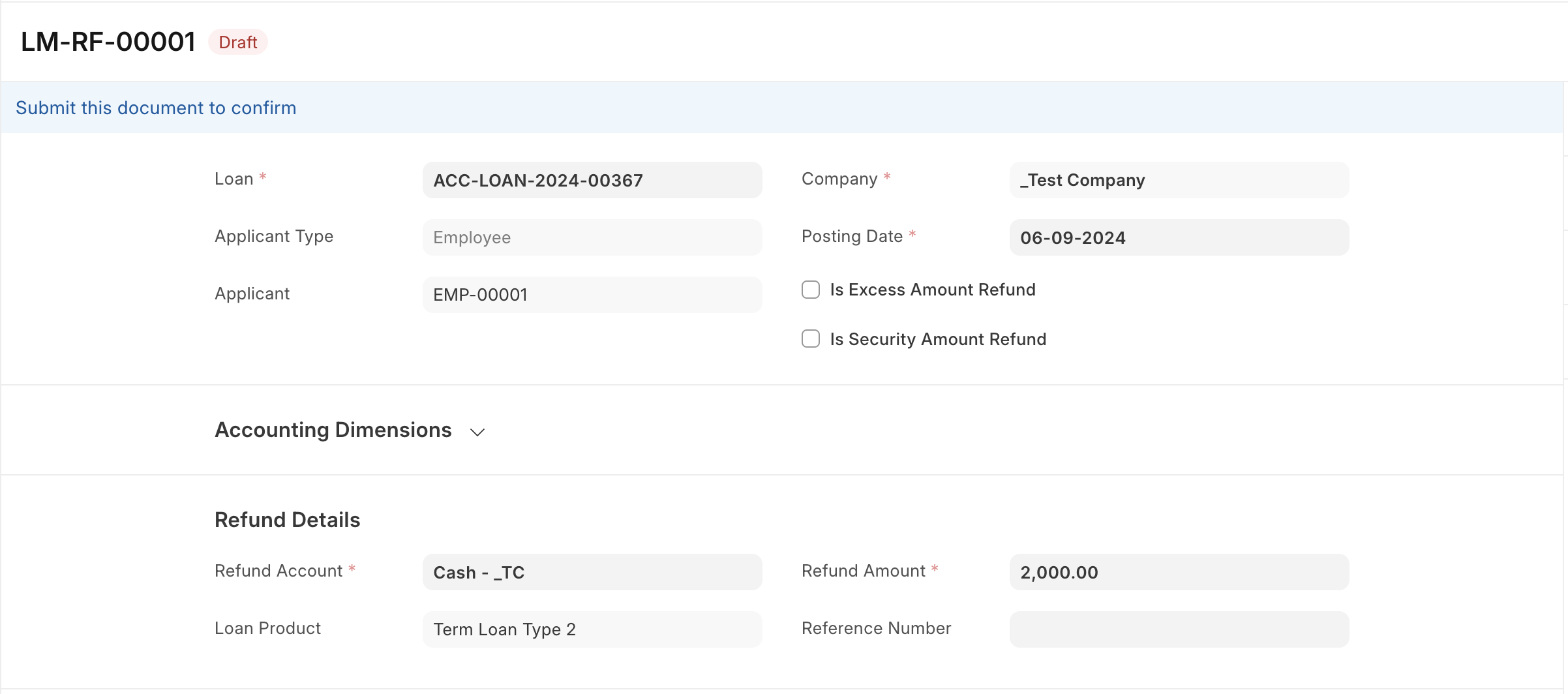This screenshot has width=1568, height=694.
Task: Click the Draft status badge
Action: (x=238, y=42)
